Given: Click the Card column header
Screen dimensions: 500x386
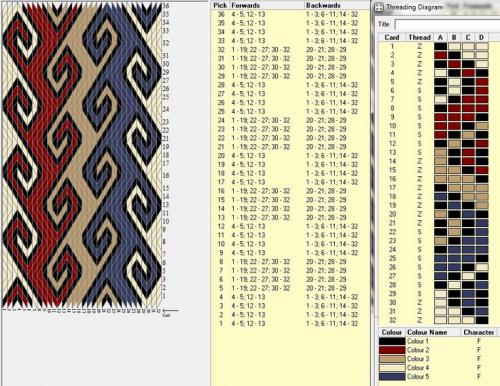Looking at the screenshot, I should (392, 37).
